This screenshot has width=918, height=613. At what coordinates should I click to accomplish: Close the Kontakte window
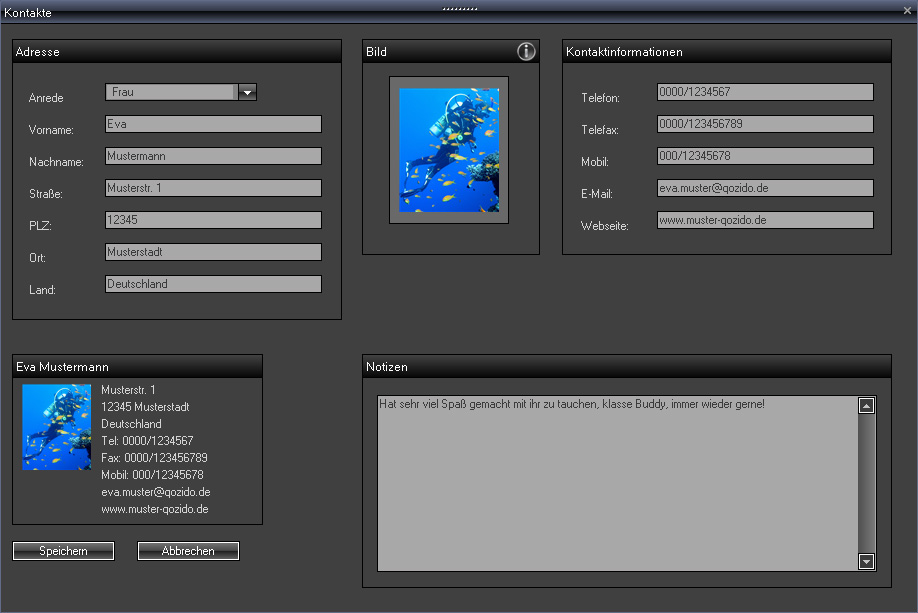[x=906, y=11]
